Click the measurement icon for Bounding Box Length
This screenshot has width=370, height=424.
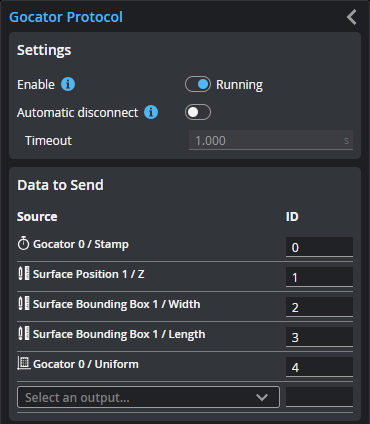pyautogui.click(x=23, y=333)
